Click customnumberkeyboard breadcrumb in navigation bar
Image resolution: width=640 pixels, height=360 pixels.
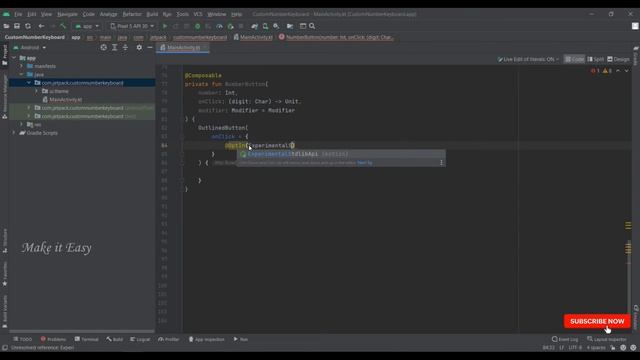click(200, 37)
